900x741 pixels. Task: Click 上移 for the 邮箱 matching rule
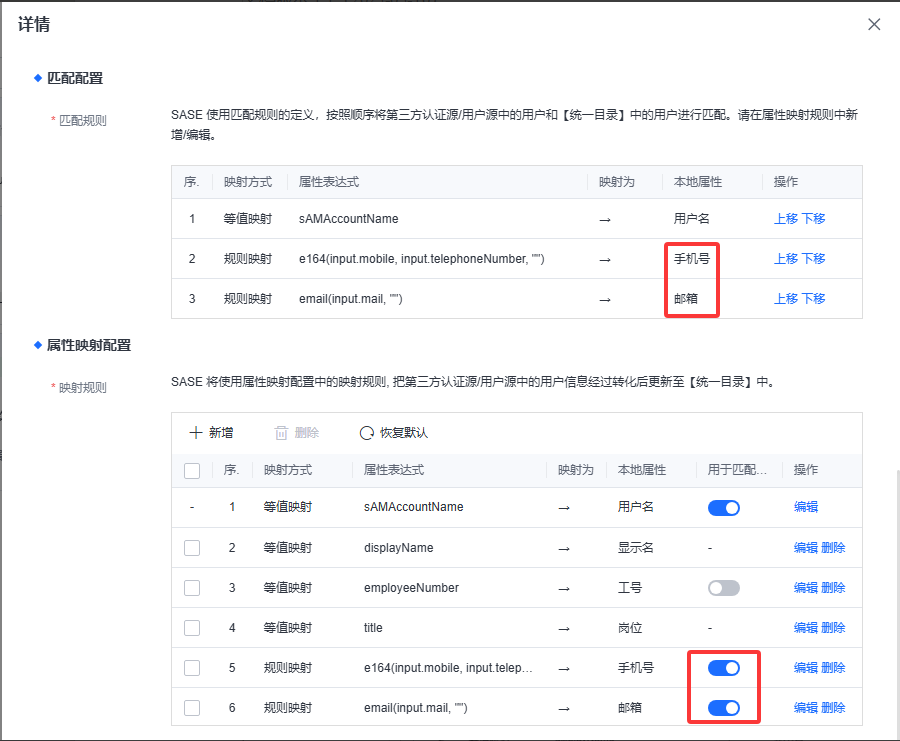pyautogui.click(x=786, y=298)
